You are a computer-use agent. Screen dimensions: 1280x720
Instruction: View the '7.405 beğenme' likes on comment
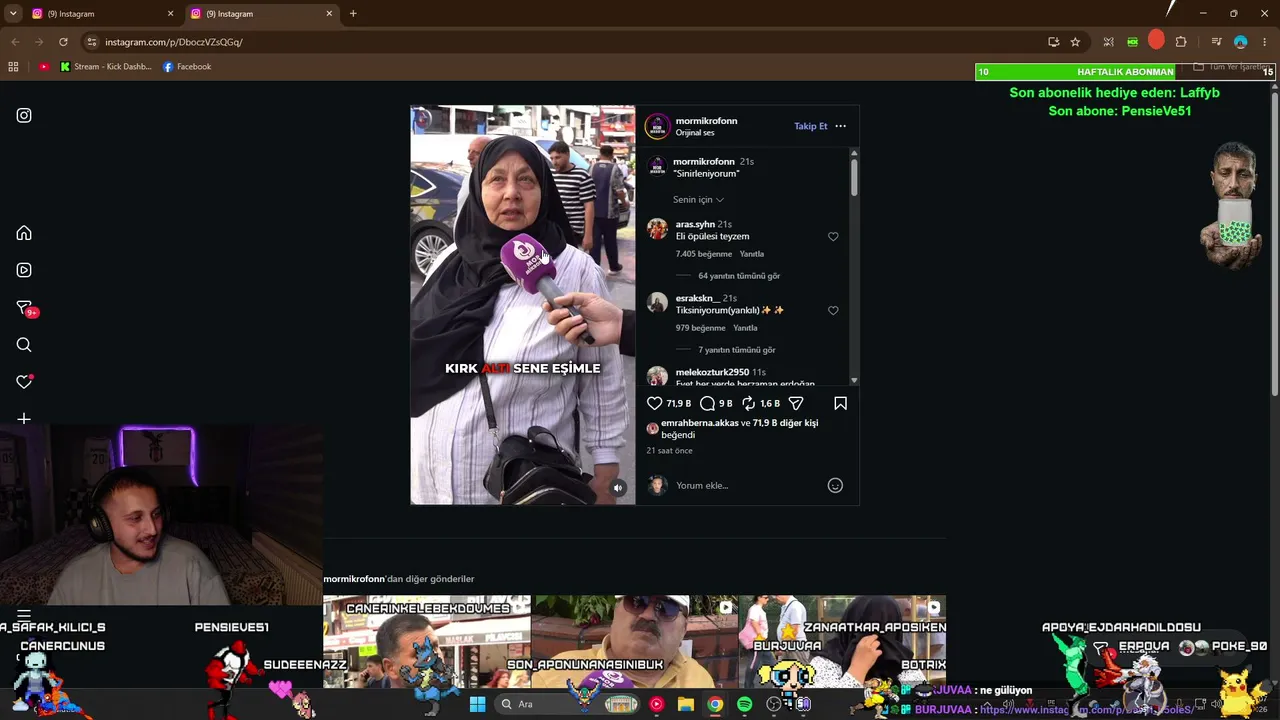(704, 254)
